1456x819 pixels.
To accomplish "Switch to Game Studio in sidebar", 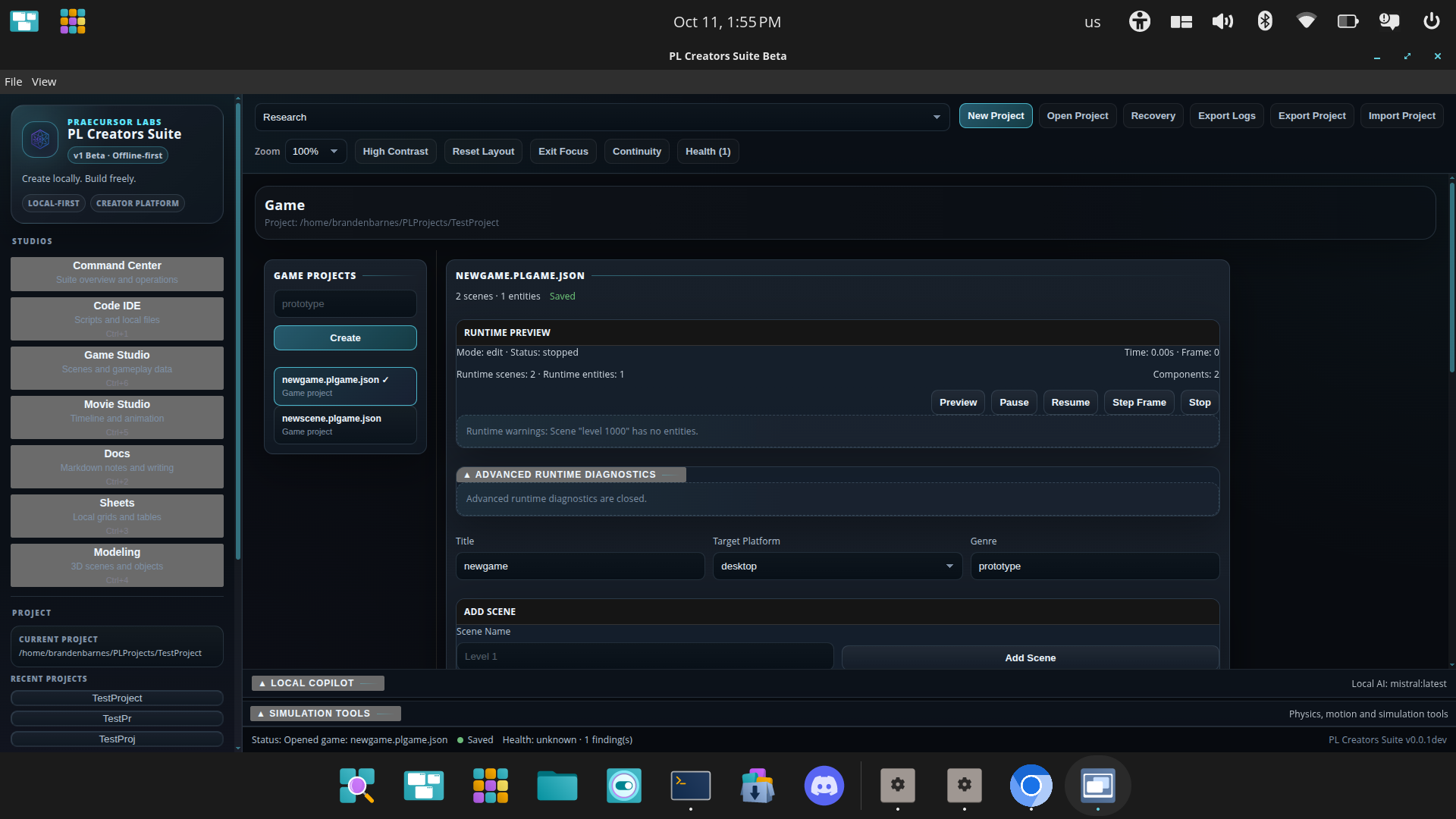I will [117, 368].
